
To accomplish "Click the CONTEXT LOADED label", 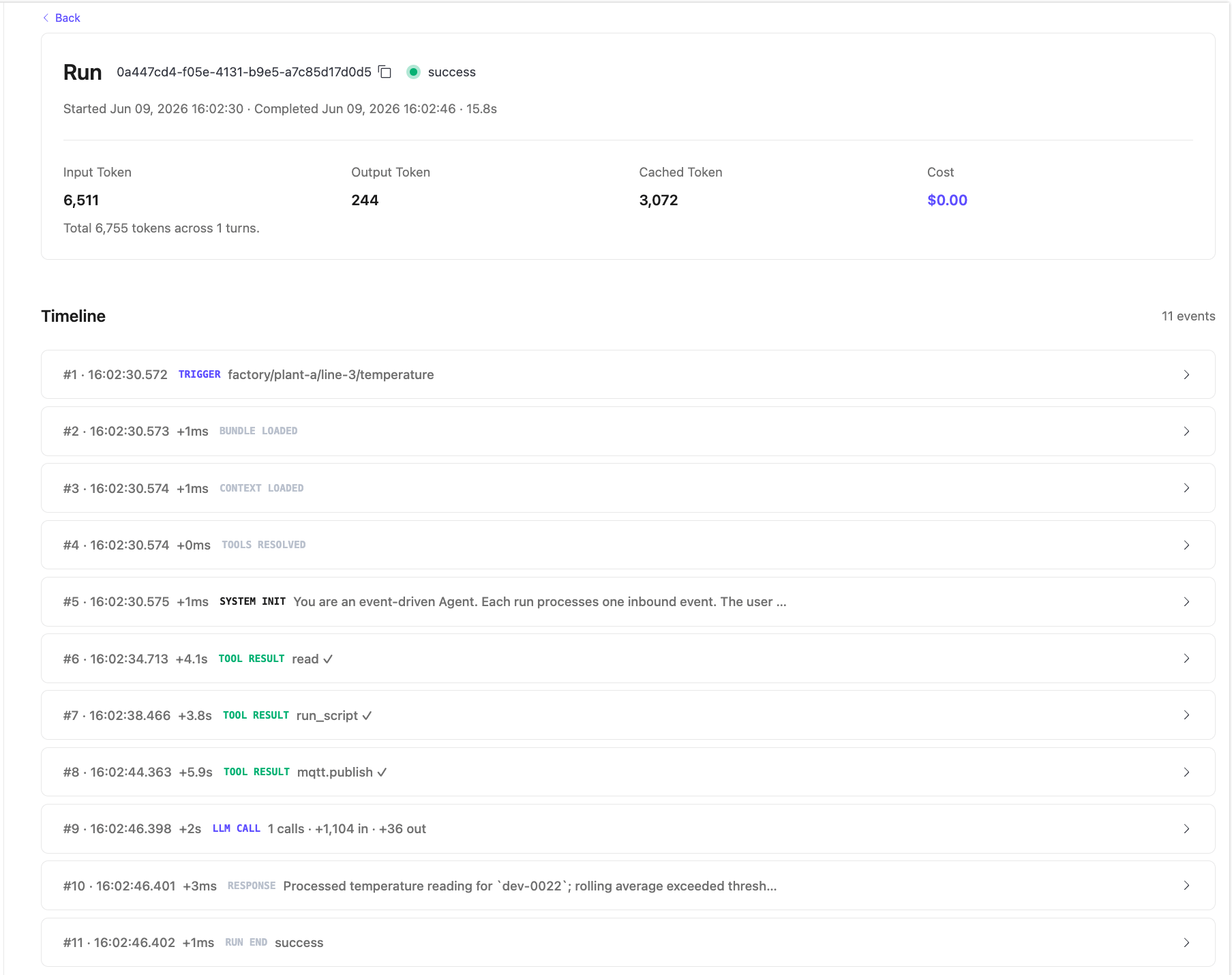I will point(261,488).
